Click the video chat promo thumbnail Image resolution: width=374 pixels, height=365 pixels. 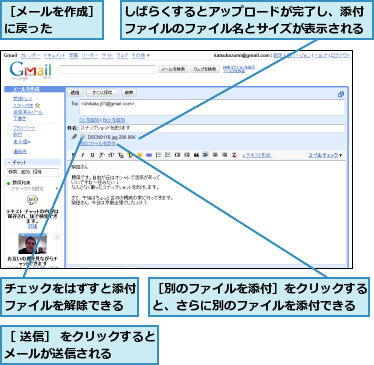point(32,244)
